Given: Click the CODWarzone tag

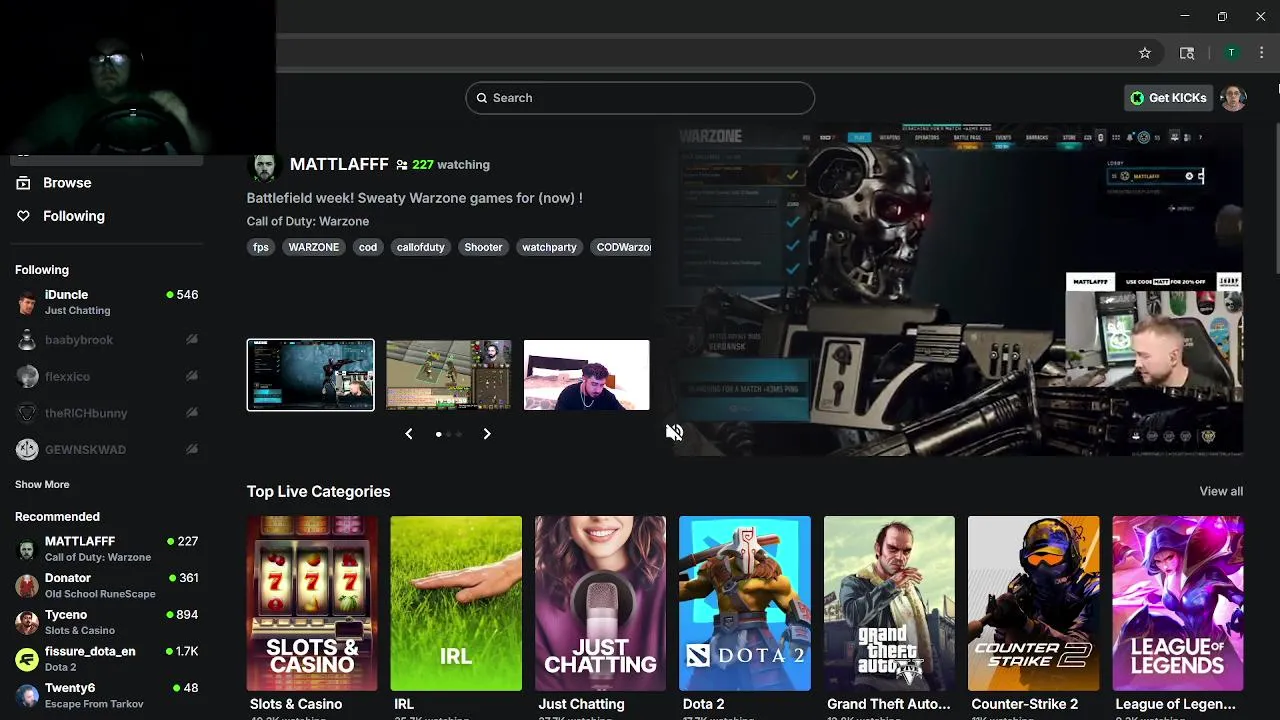Looking at the screenshot, I should (x=622, y=247).
